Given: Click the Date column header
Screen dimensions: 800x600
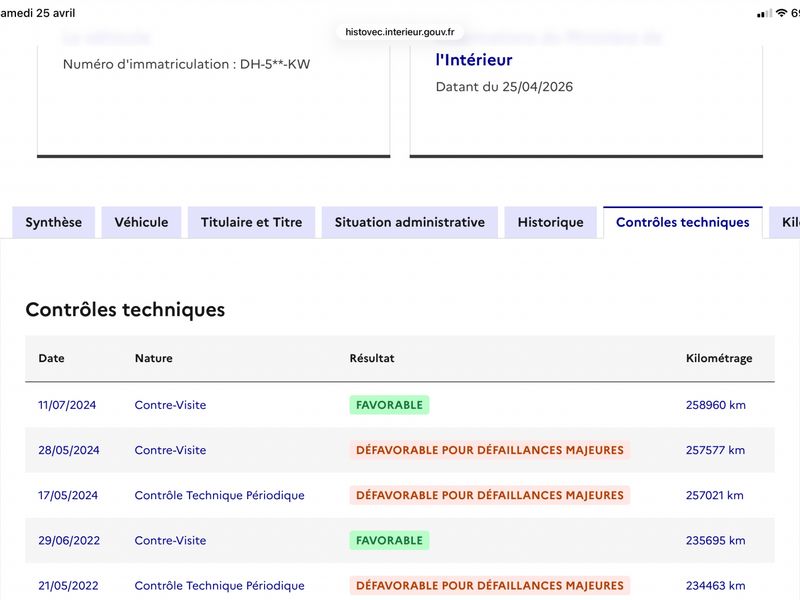Looking at the screenshot, I should tap(51, 358).
